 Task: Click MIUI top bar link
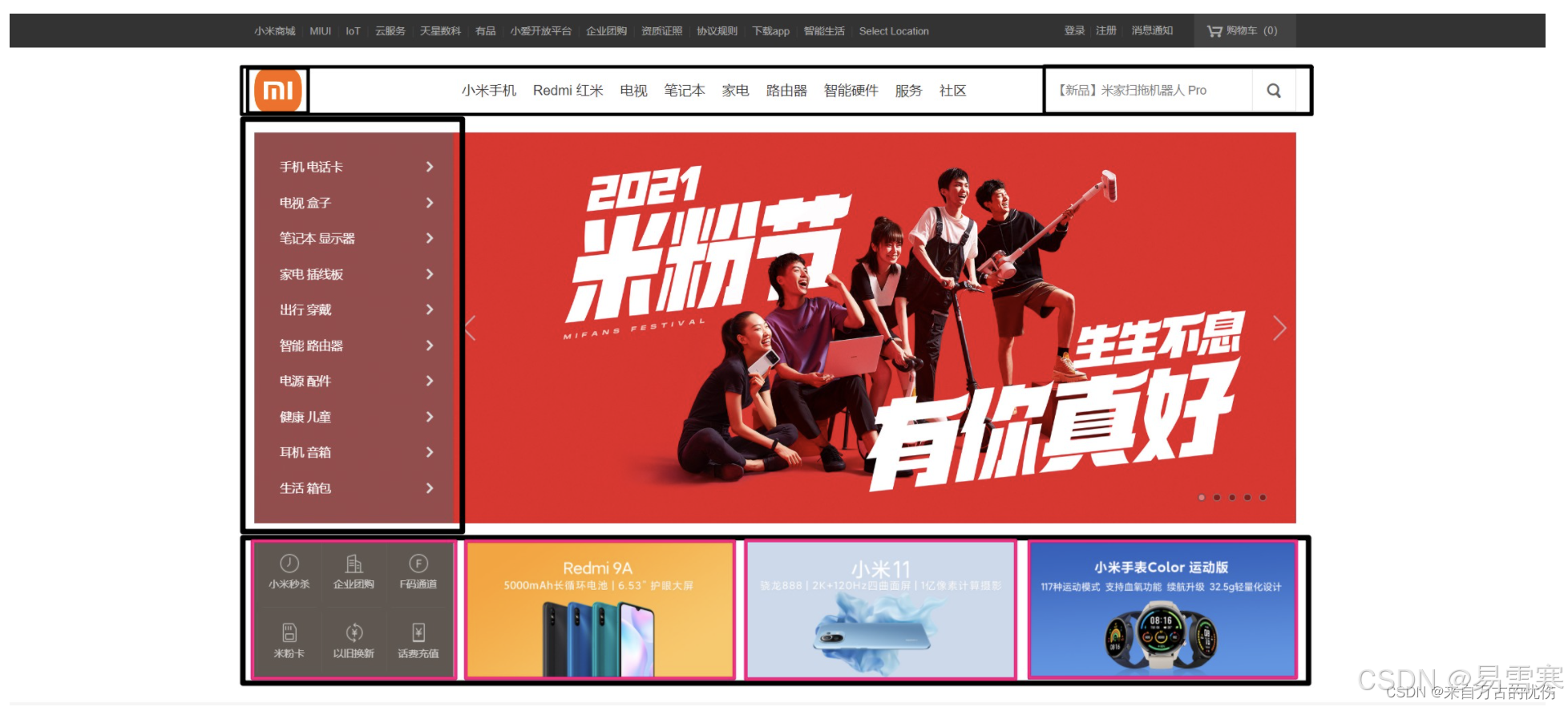[321, 31]
